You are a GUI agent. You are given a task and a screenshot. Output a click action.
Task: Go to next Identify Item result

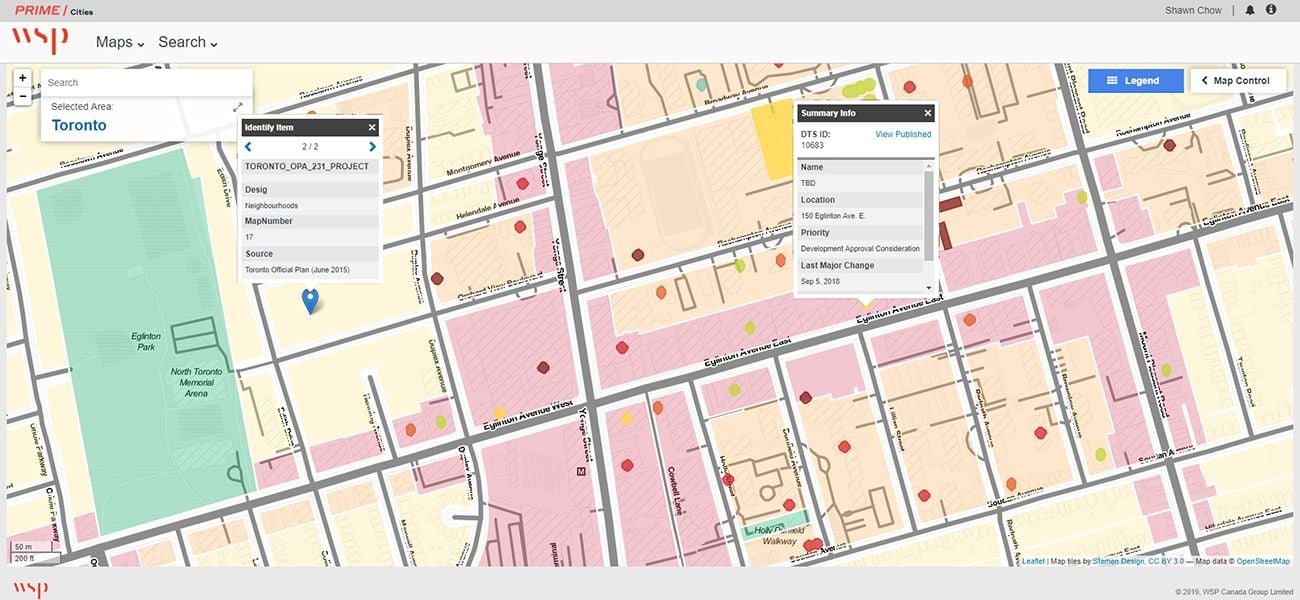373,147
